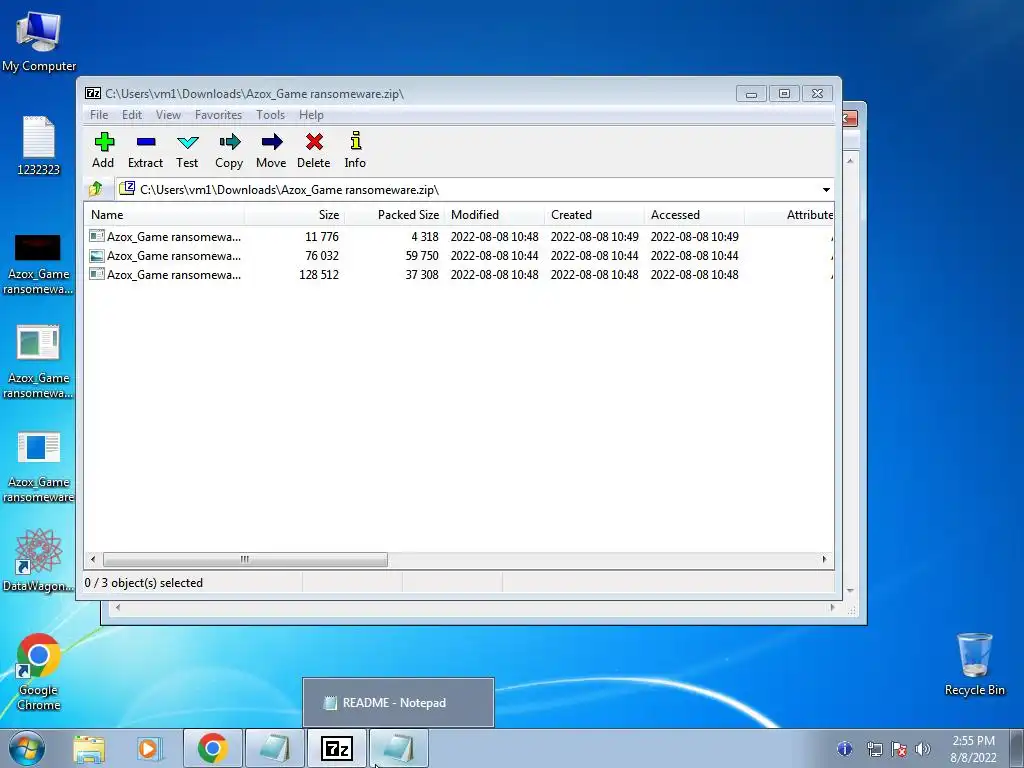1024x768 pixels.
Task: Click the packed size value 37 308
Action: pyautogui.click(x=422, y=275)
